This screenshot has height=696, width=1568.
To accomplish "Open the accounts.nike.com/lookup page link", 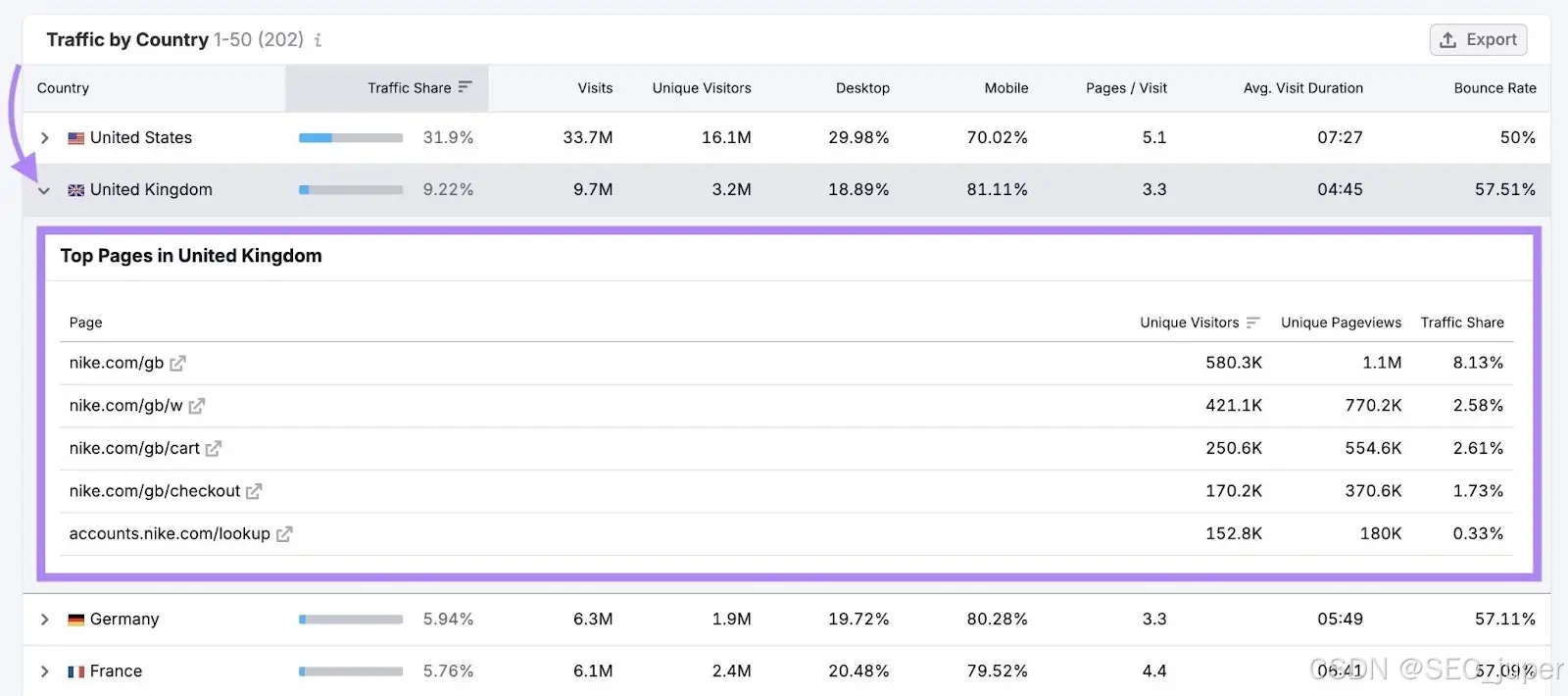I will [x=170, y=534].
